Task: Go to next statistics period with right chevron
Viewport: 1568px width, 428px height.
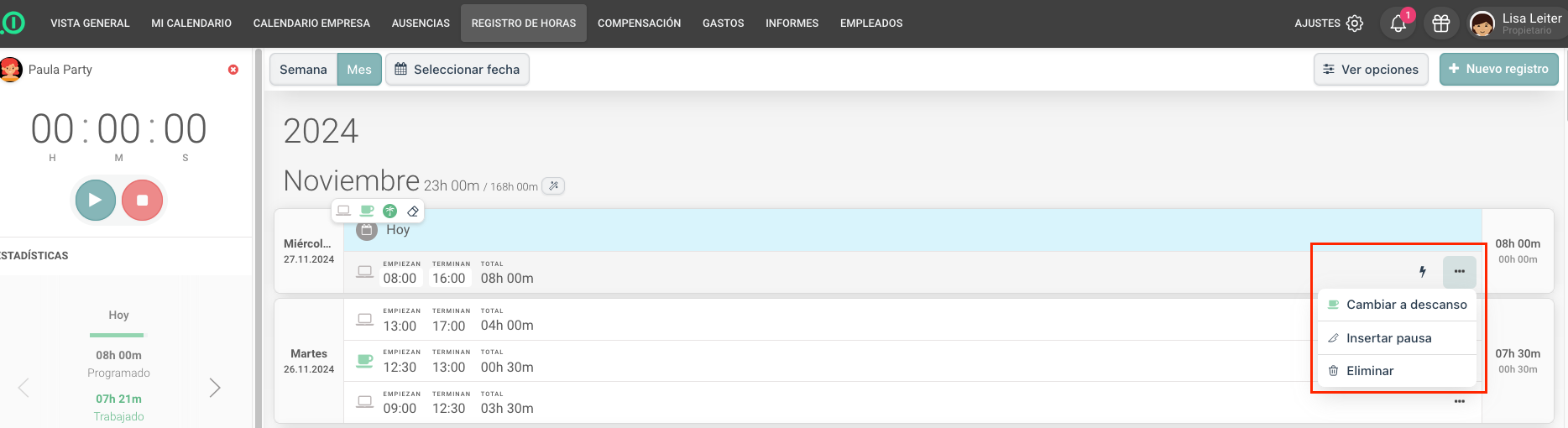Action: [215, 387]
